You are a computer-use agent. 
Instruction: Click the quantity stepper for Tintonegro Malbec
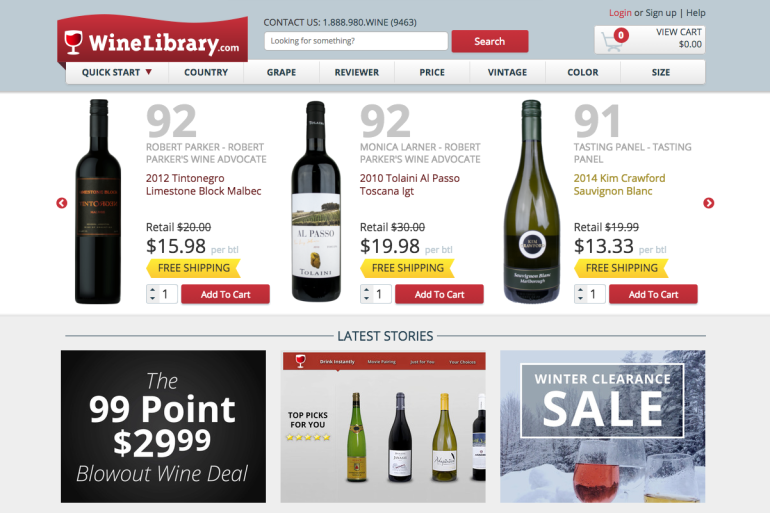click(152, 294)
